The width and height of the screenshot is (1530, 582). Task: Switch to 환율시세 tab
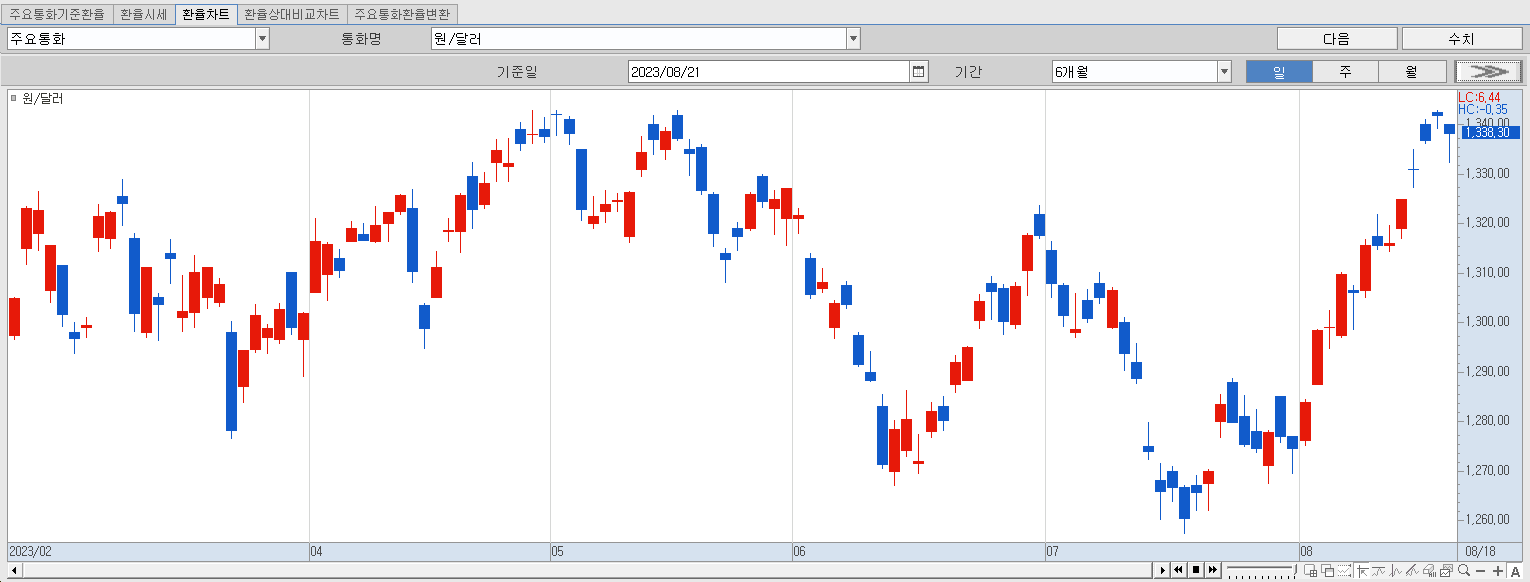click(x=144, y=14)
